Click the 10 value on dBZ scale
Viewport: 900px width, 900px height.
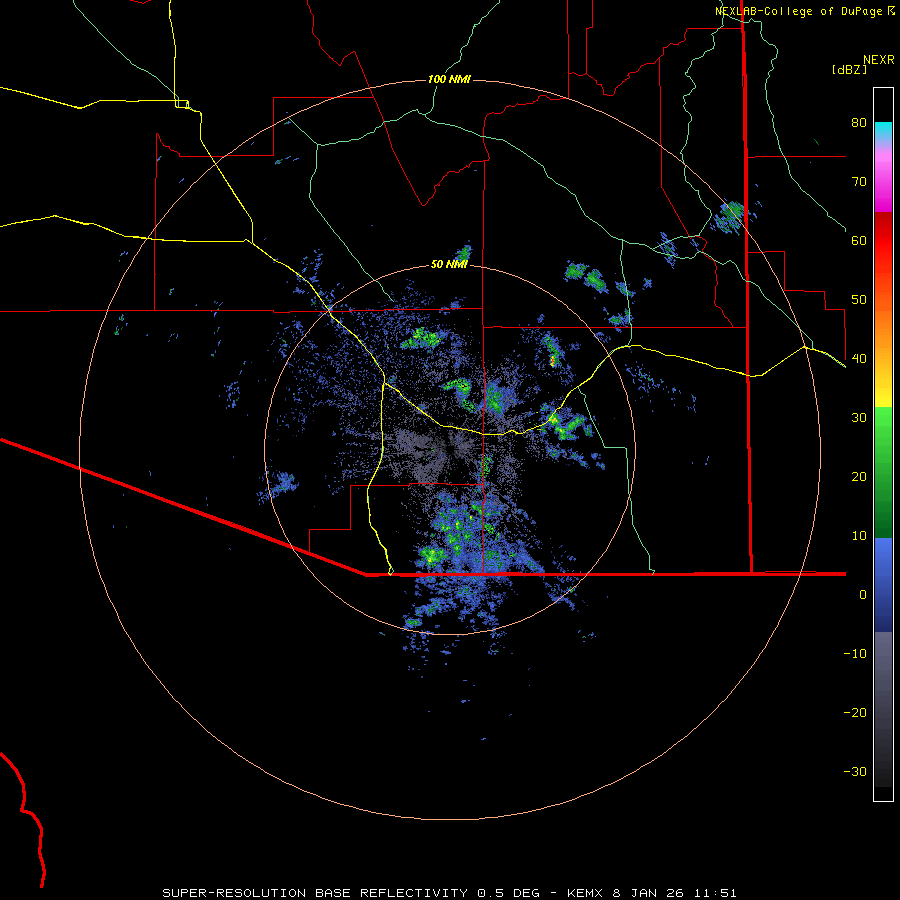click(859, 536)
